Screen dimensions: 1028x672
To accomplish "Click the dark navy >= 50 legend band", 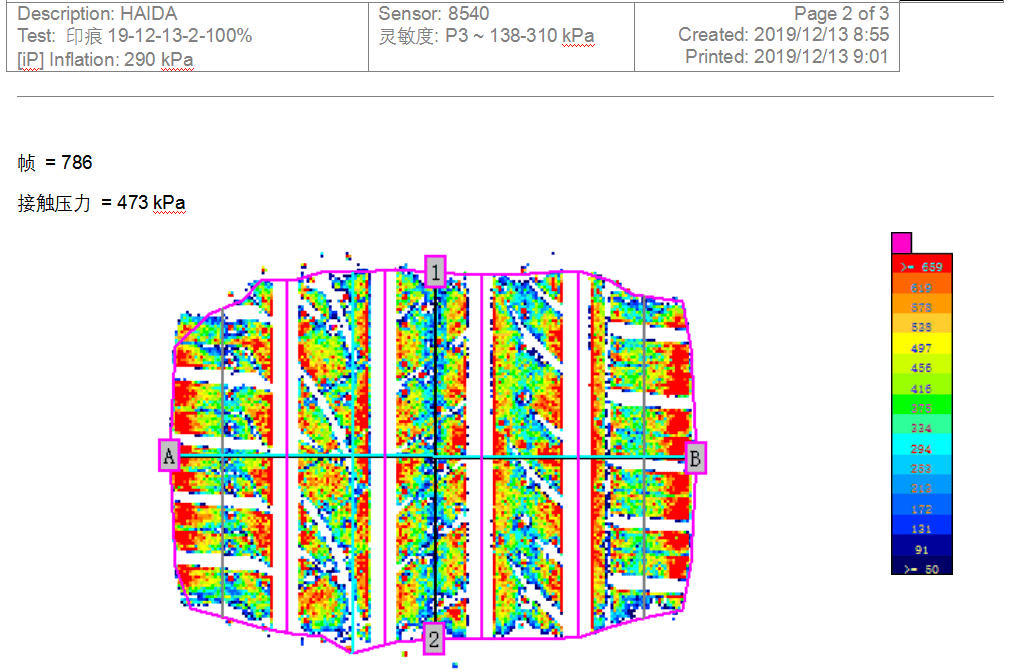I will pos(921,569).
